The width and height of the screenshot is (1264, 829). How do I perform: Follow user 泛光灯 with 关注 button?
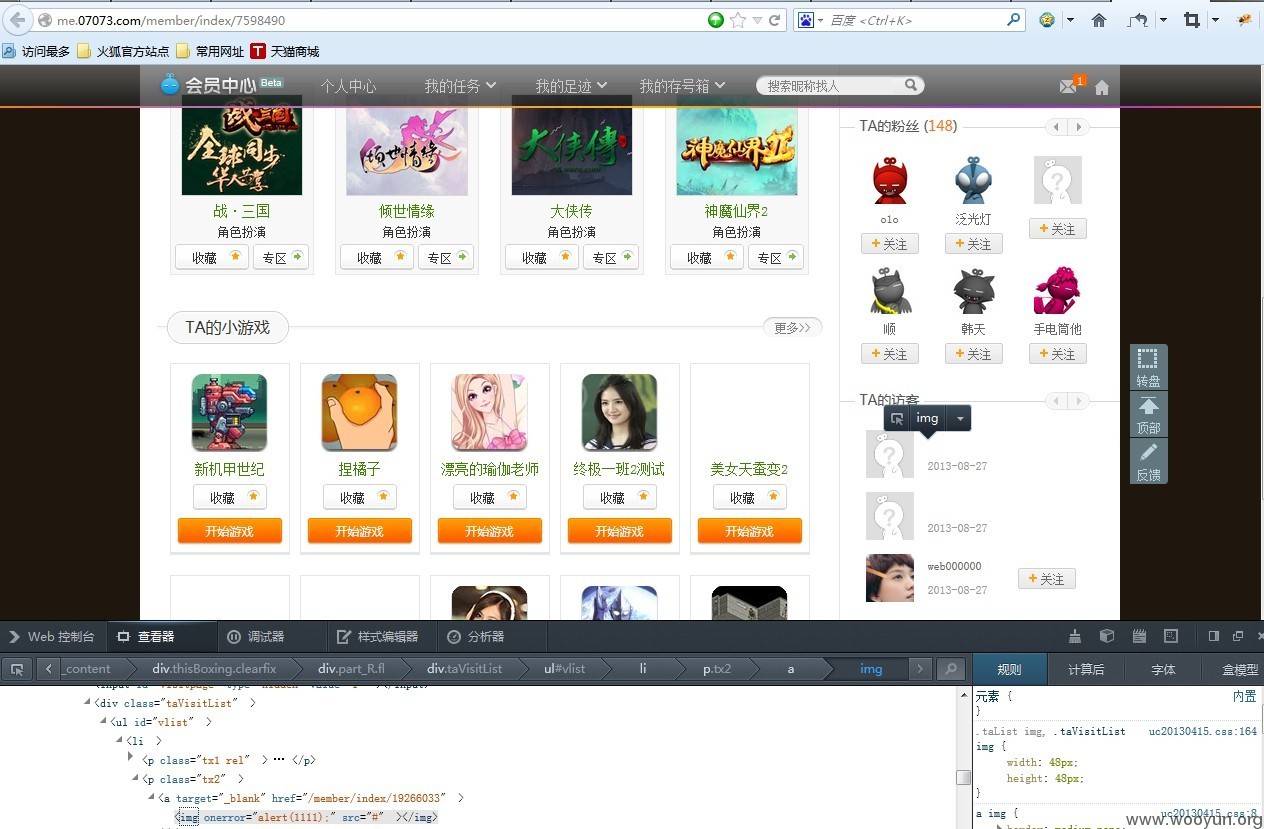(973, 244)
